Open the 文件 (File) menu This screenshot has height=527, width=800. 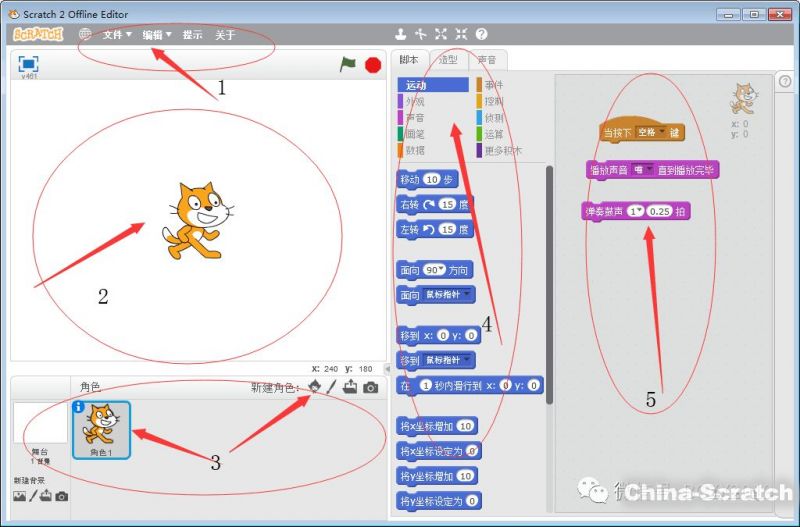pos(117,34)
